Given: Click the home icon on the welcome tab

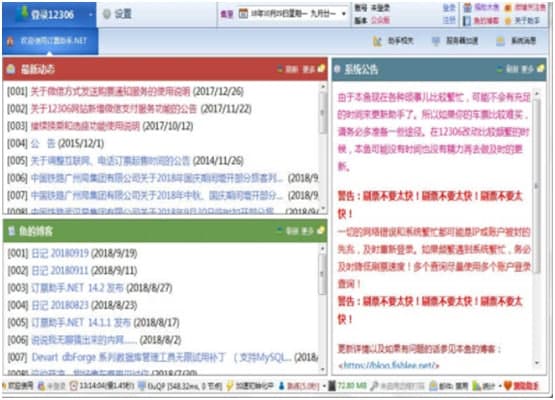Looking at the screenshot, I should tap(10, 41).
